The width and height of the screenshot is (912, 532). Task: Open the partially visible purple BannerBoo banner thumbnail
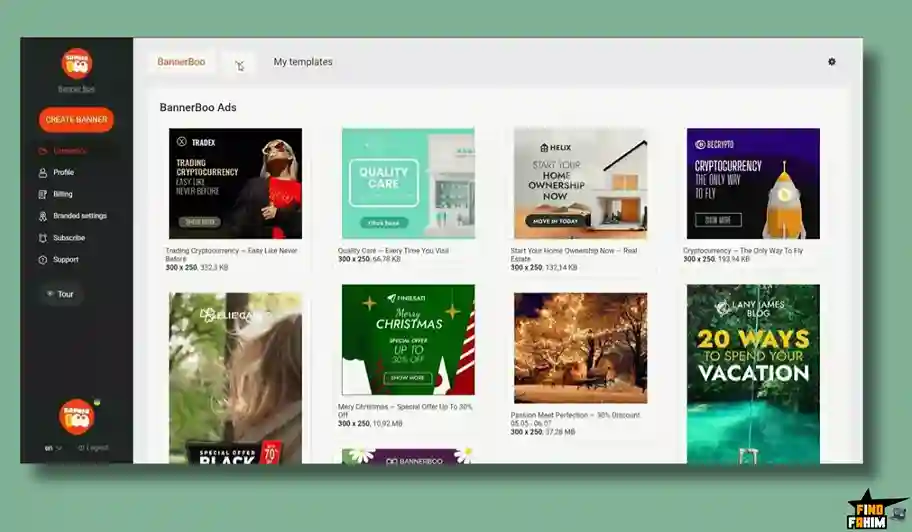[408, 456]
